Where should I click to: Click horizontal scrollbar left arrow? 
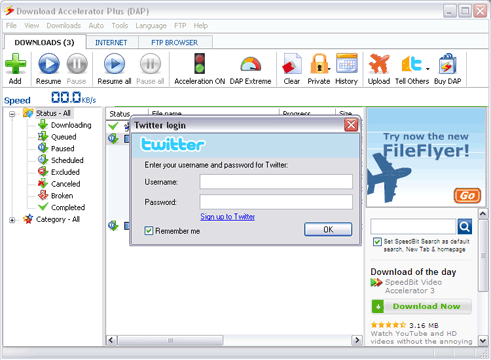tap(111, 340)
